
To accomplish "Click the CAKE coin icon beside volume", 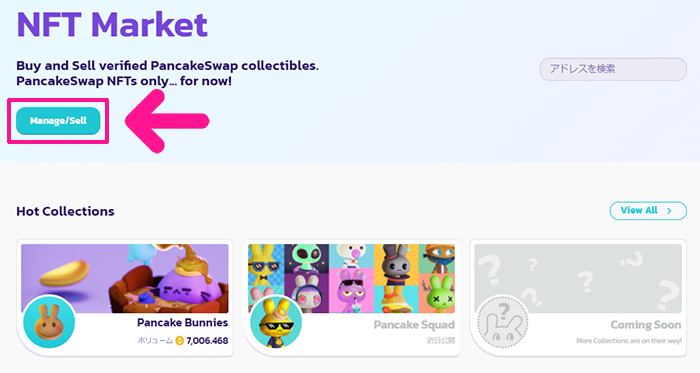I will (179, 341).
